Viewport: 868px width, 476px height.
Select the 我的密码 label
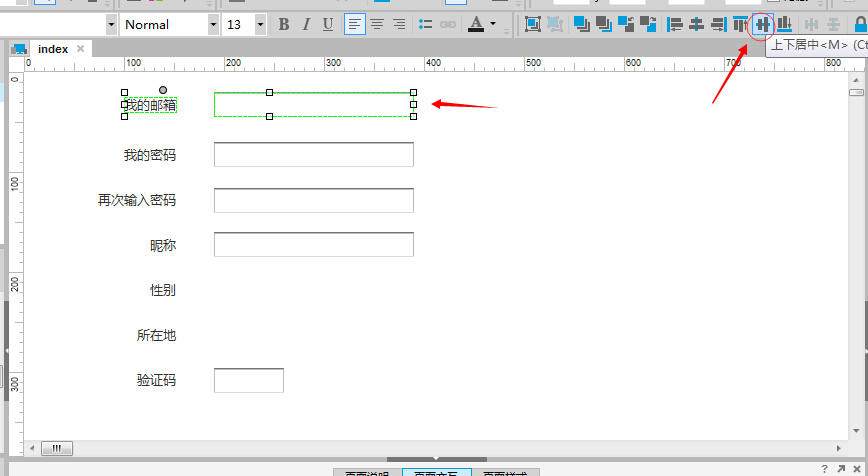click(x=150, y=155)
